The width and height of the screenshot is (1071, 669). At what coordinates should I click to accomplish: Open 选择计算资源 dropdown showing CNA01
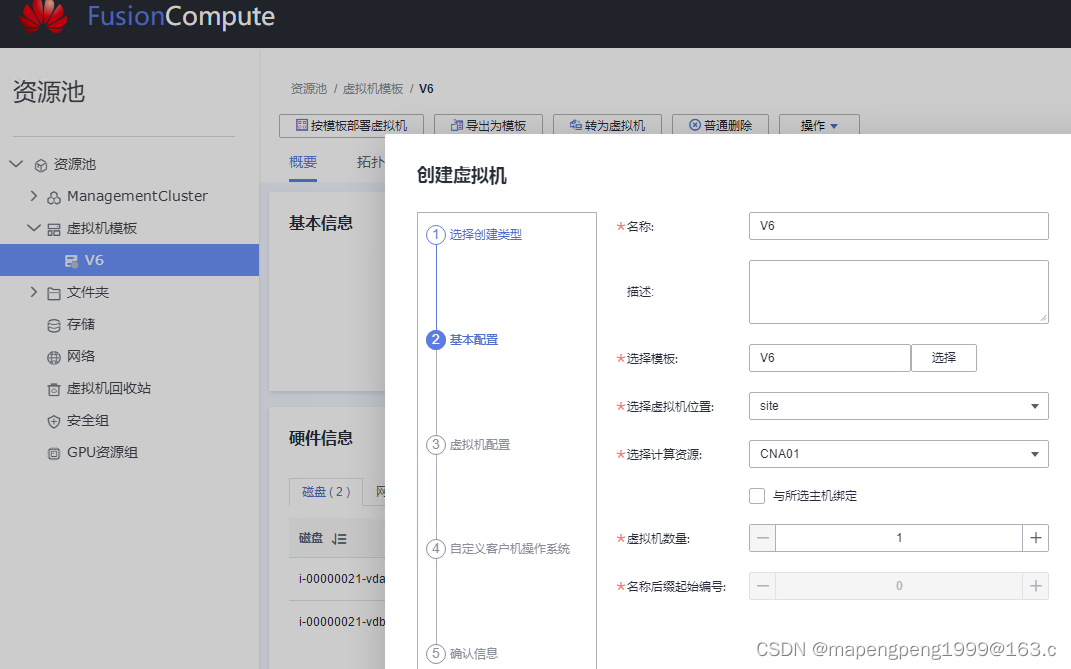click(x=898, y=454)
